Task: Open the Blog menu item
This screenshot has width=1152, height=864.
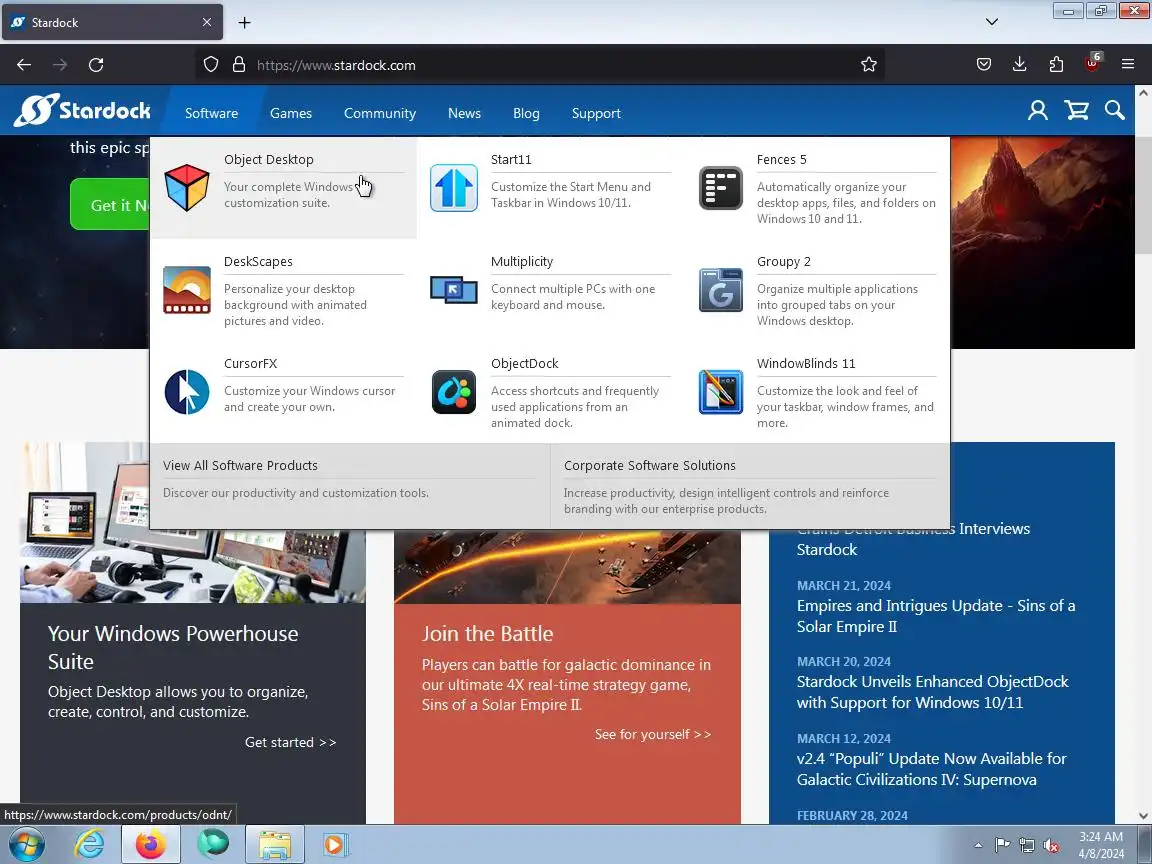Action: point(526,113)
